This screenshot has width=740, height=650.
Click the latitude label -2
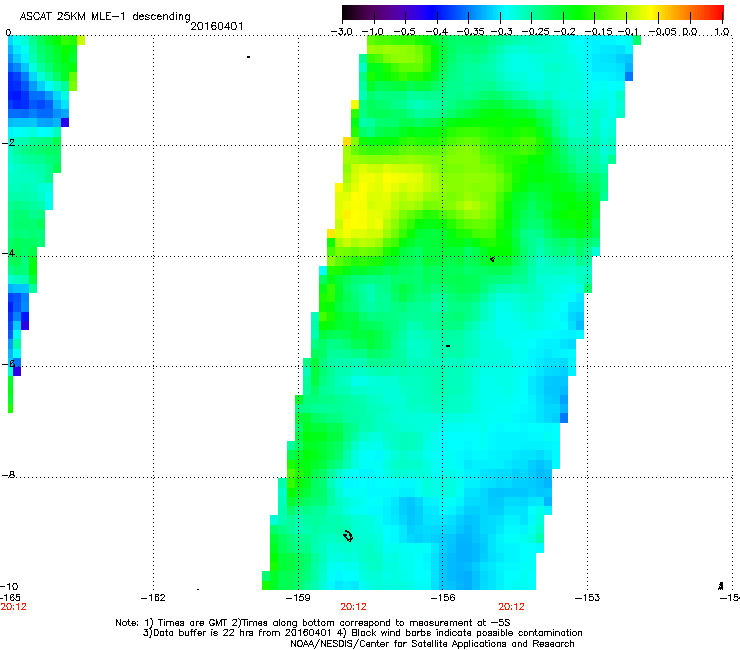[8, 143]
